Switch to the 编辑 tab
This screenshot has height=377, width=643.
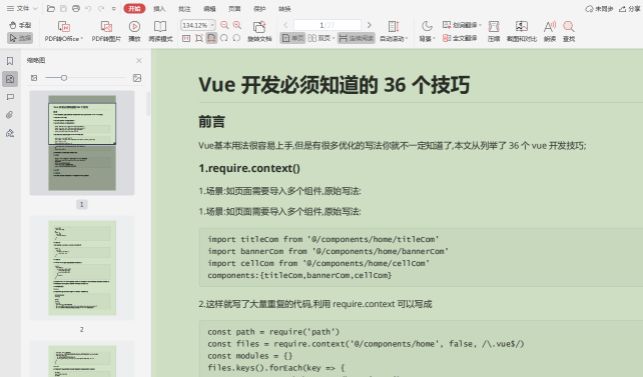click(x=210, y=9)
